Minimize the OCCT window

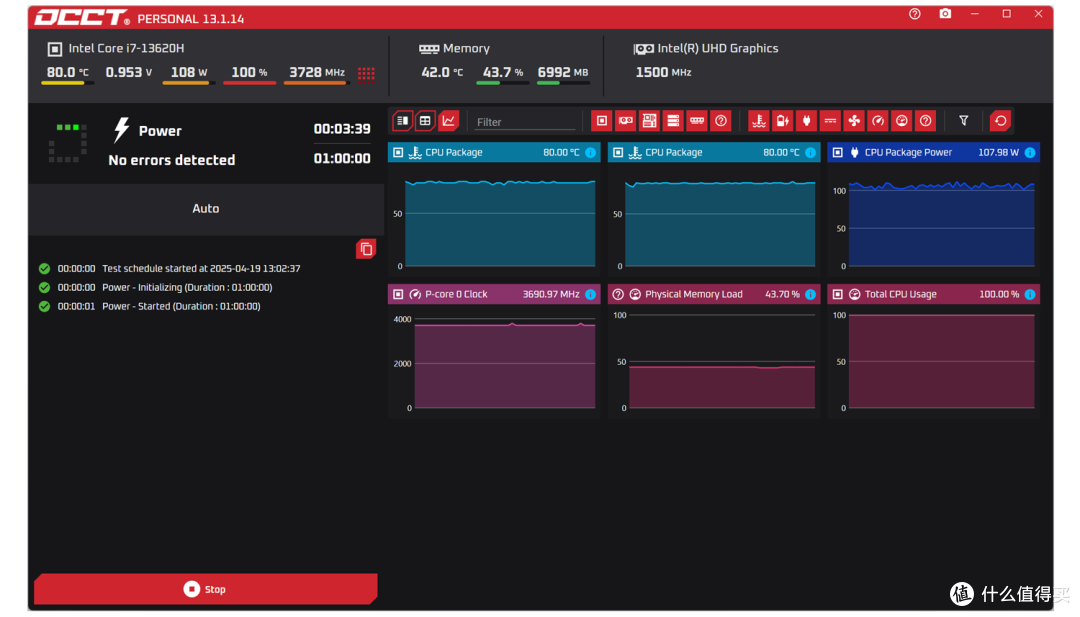[x=975, y=14]
